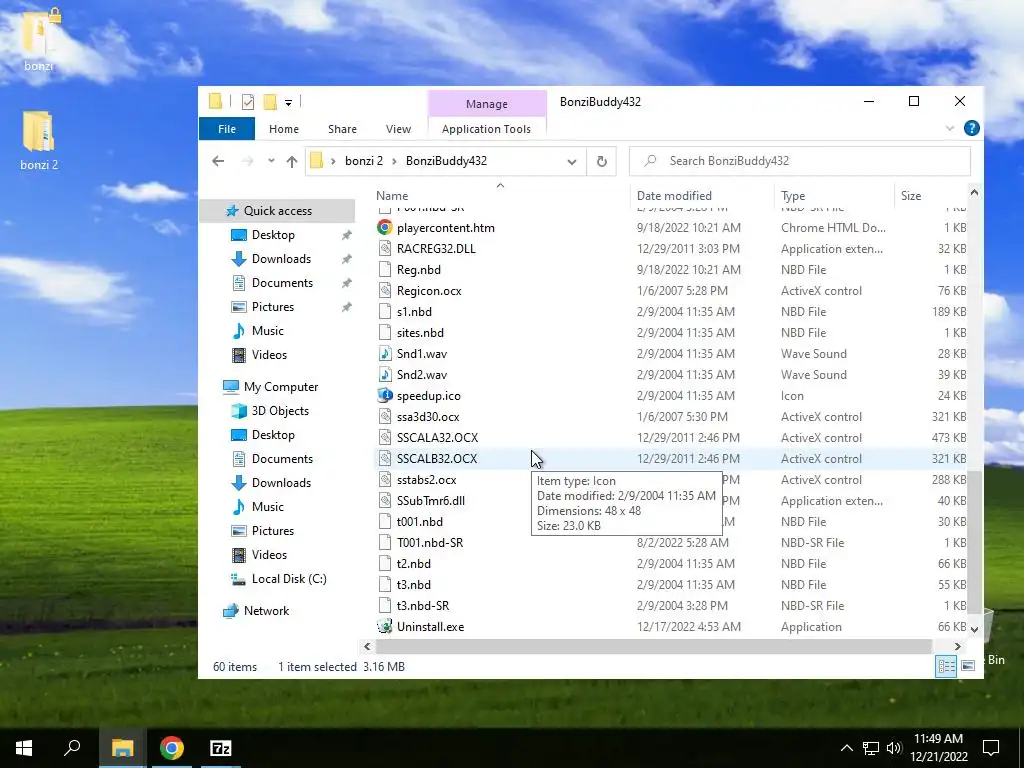The image size is (1024, 768).
Task: Click the New Folder quick access toolbar icon
Action: click(x=269, y=102)
